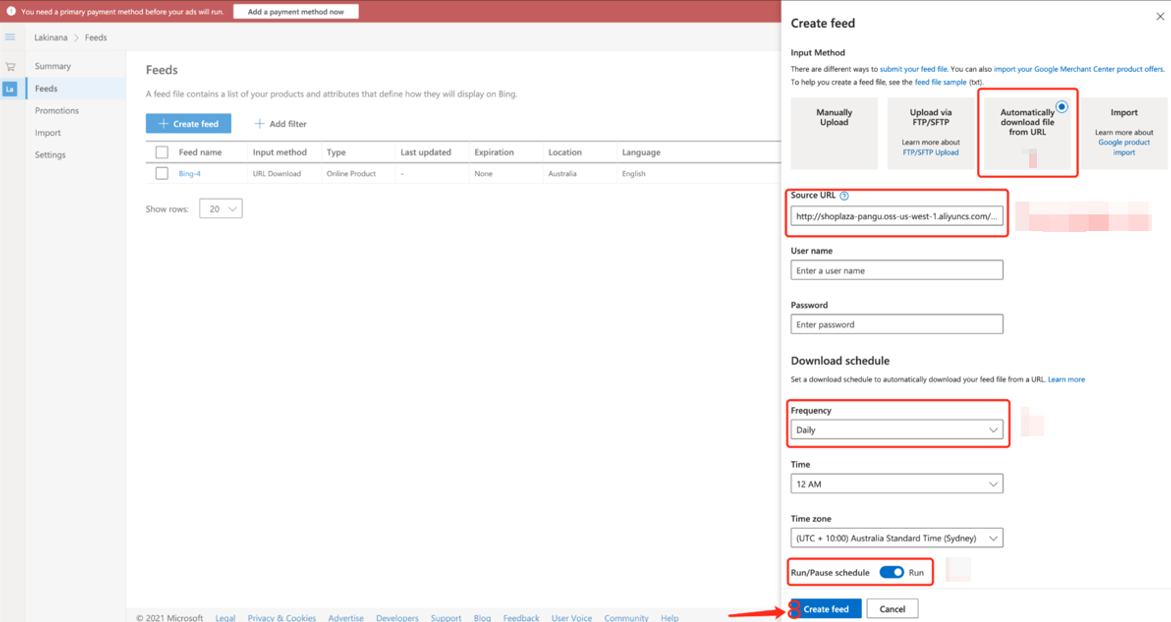Click the Last updated column header
The width and height of the screenshot is (1171, 622).
pos(426,152)
